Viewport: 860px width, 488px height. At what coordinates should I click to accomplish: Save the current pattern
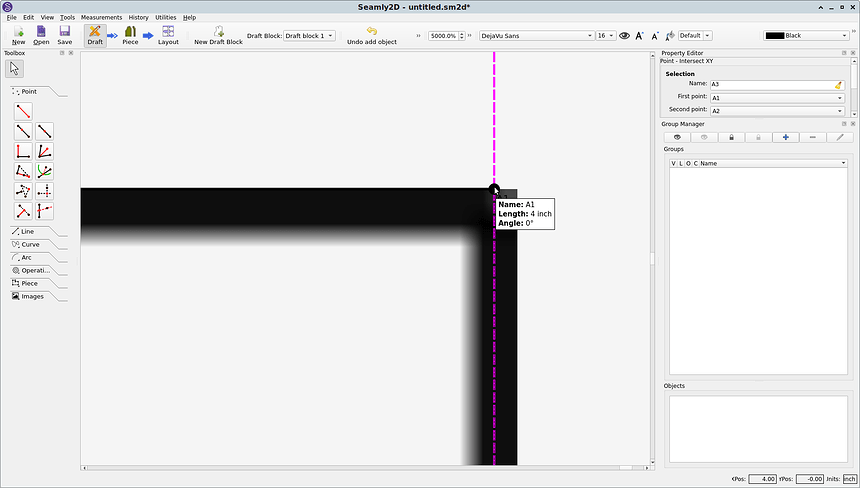pos(65,35)
